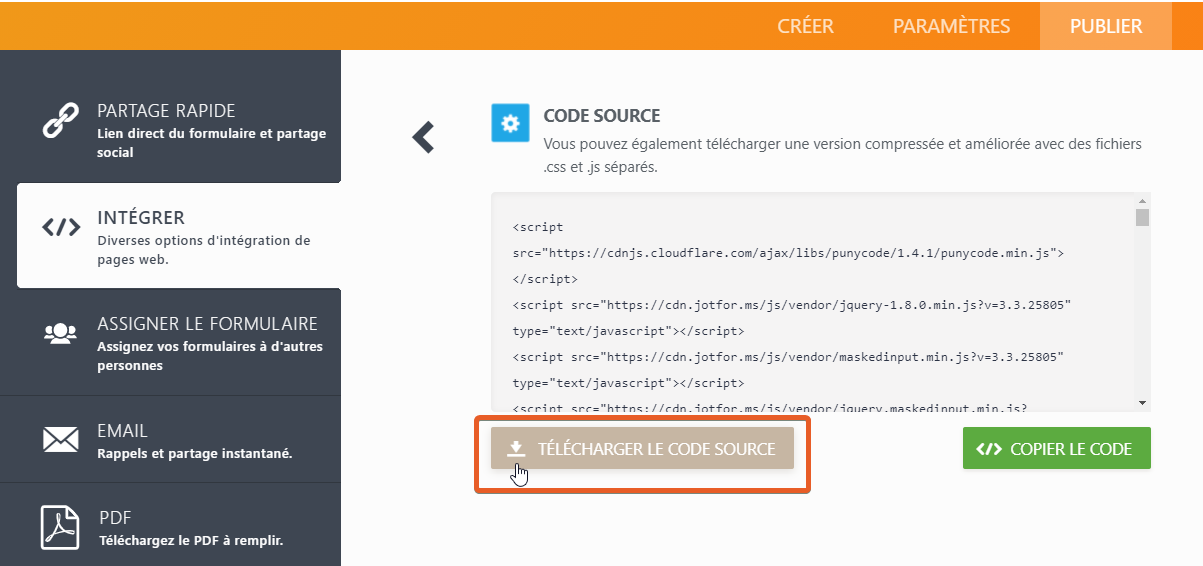The width and height of the screenshot is (1203, 566).
Task: Click the people group icon for Assigner
Action: (61, 333)
